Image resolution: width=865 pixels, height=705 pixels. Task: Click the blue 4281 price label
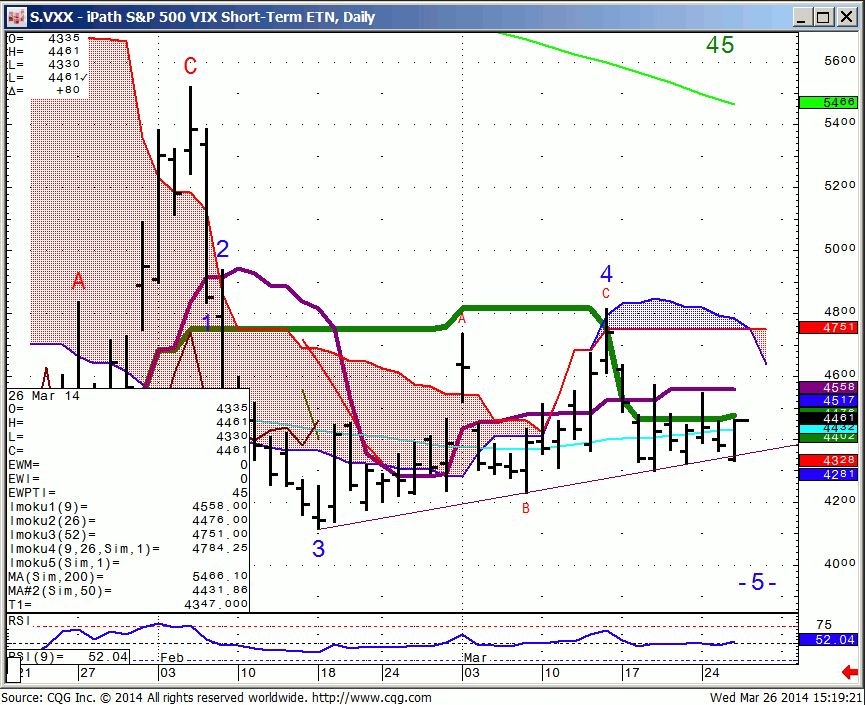coord(828,474)
